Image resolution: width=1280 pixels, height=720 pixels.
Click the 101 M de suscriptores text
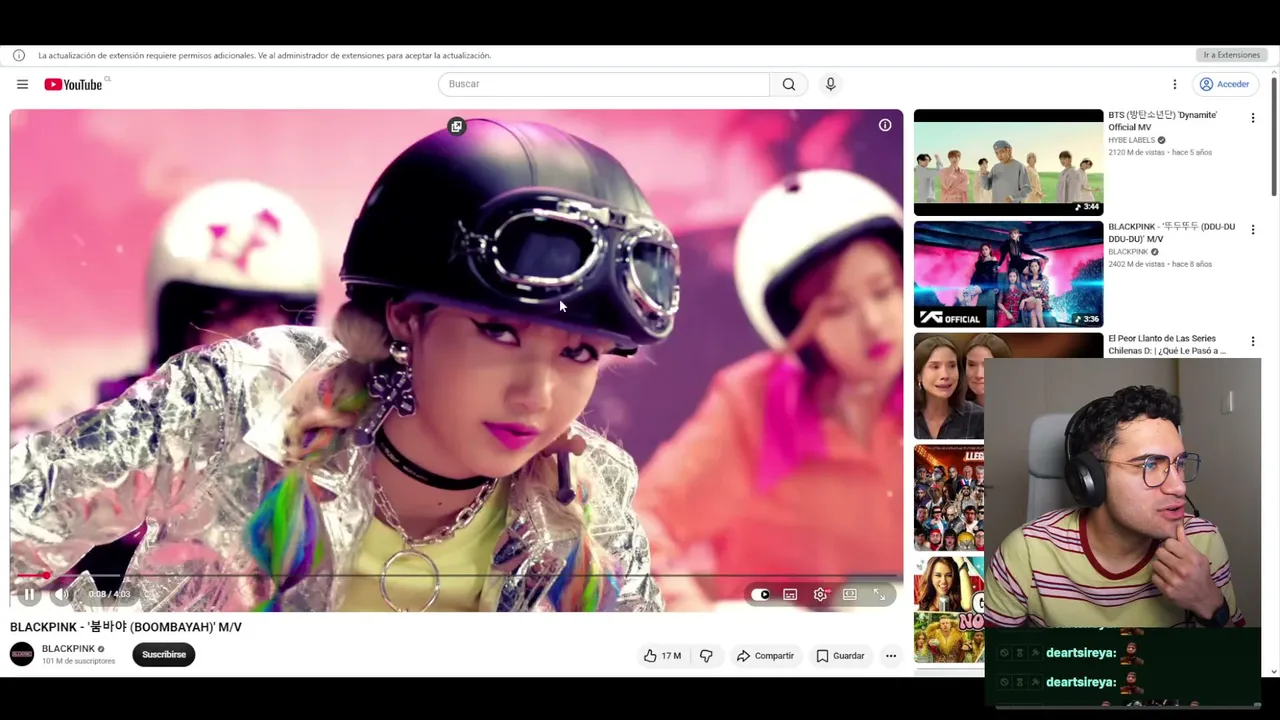click(78, 661)
